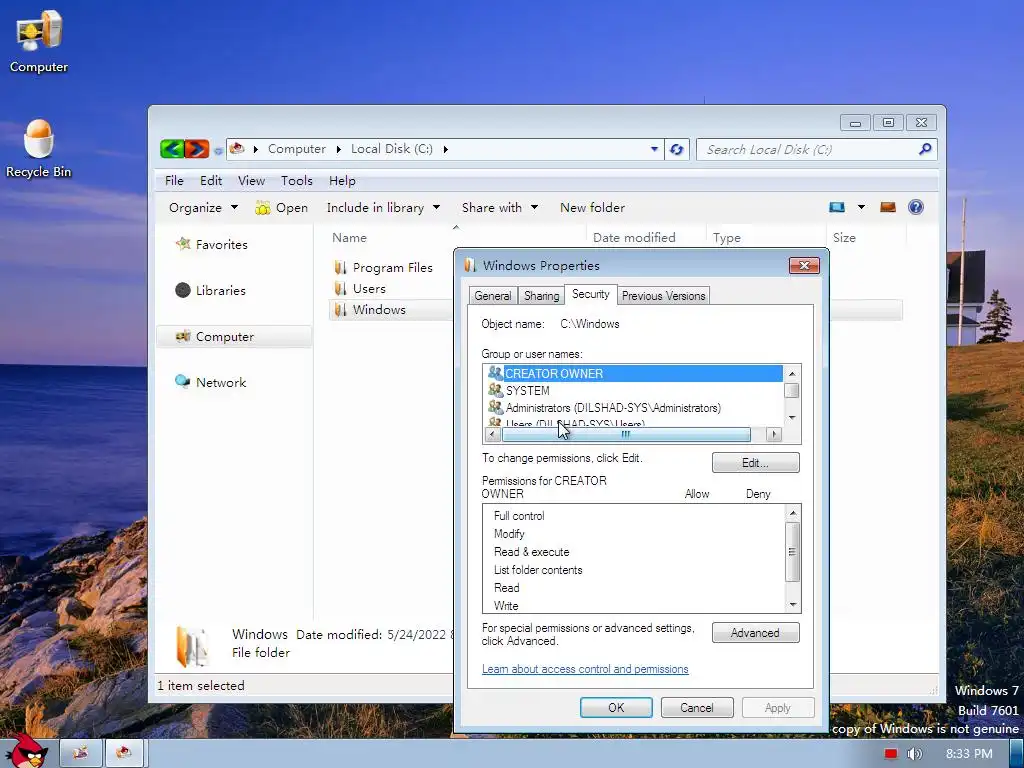Go forward with the orange arrow

197,149
